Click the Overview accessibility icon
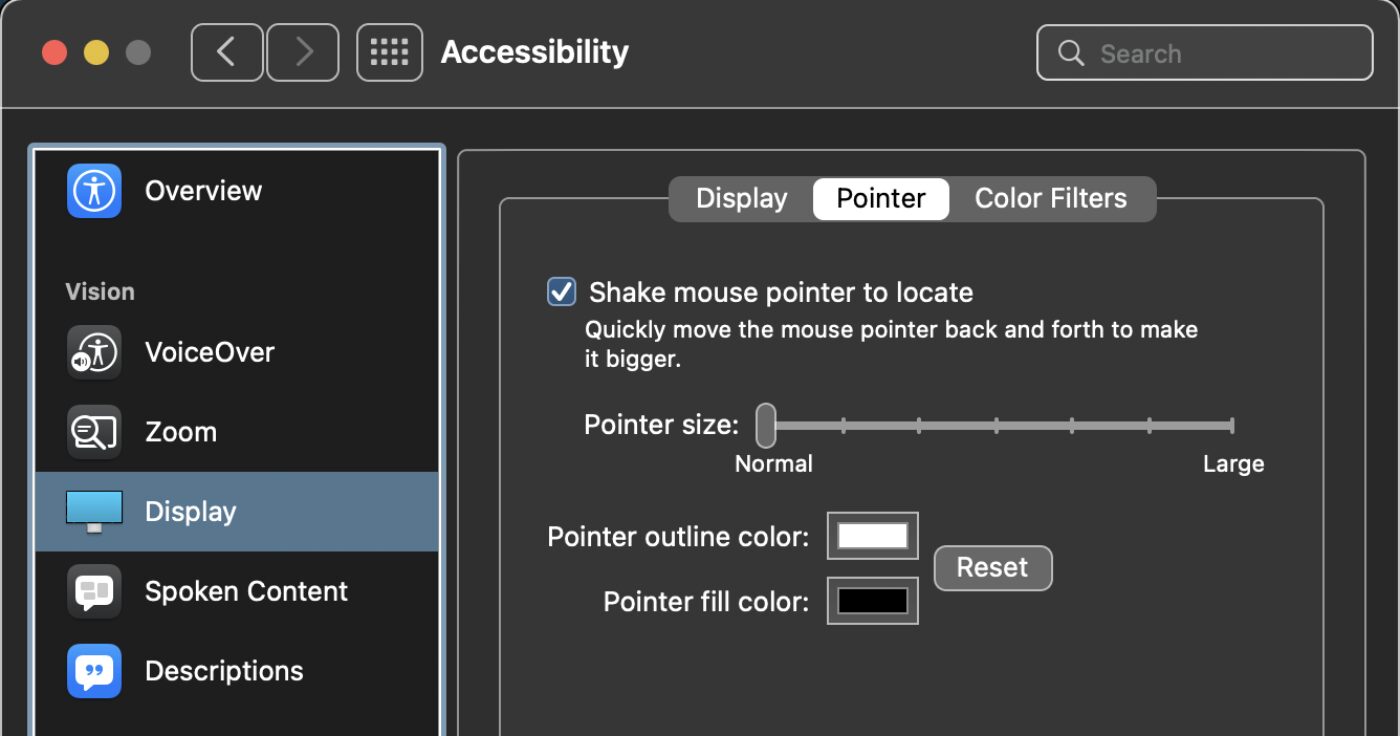 pos(94,191)
